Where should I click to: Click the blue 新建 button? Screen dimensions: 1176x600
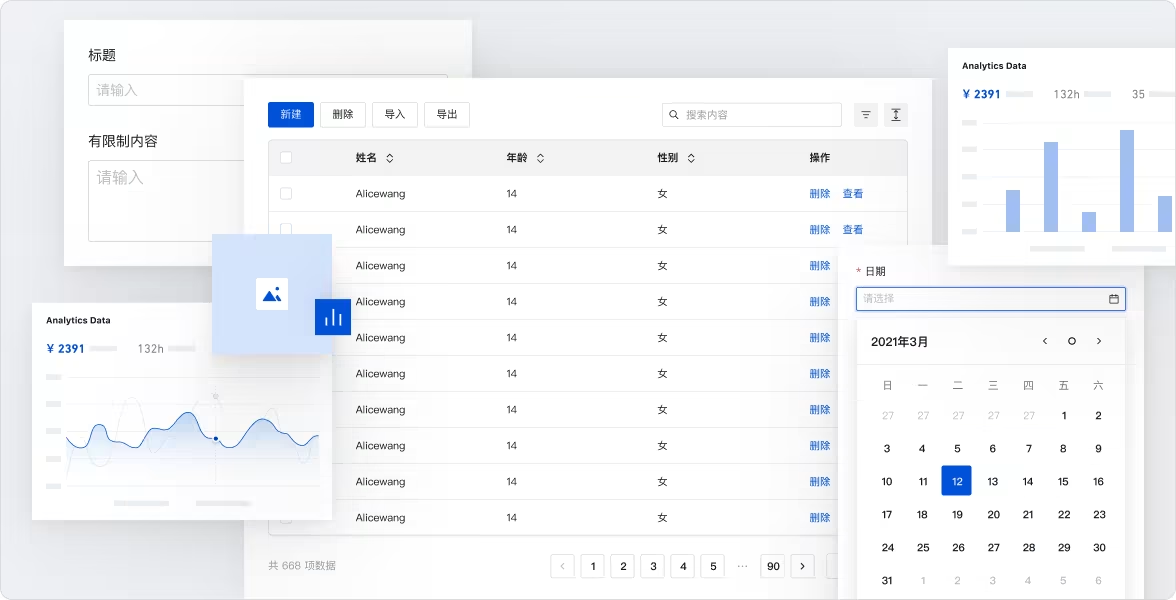(x=291, y=115)
